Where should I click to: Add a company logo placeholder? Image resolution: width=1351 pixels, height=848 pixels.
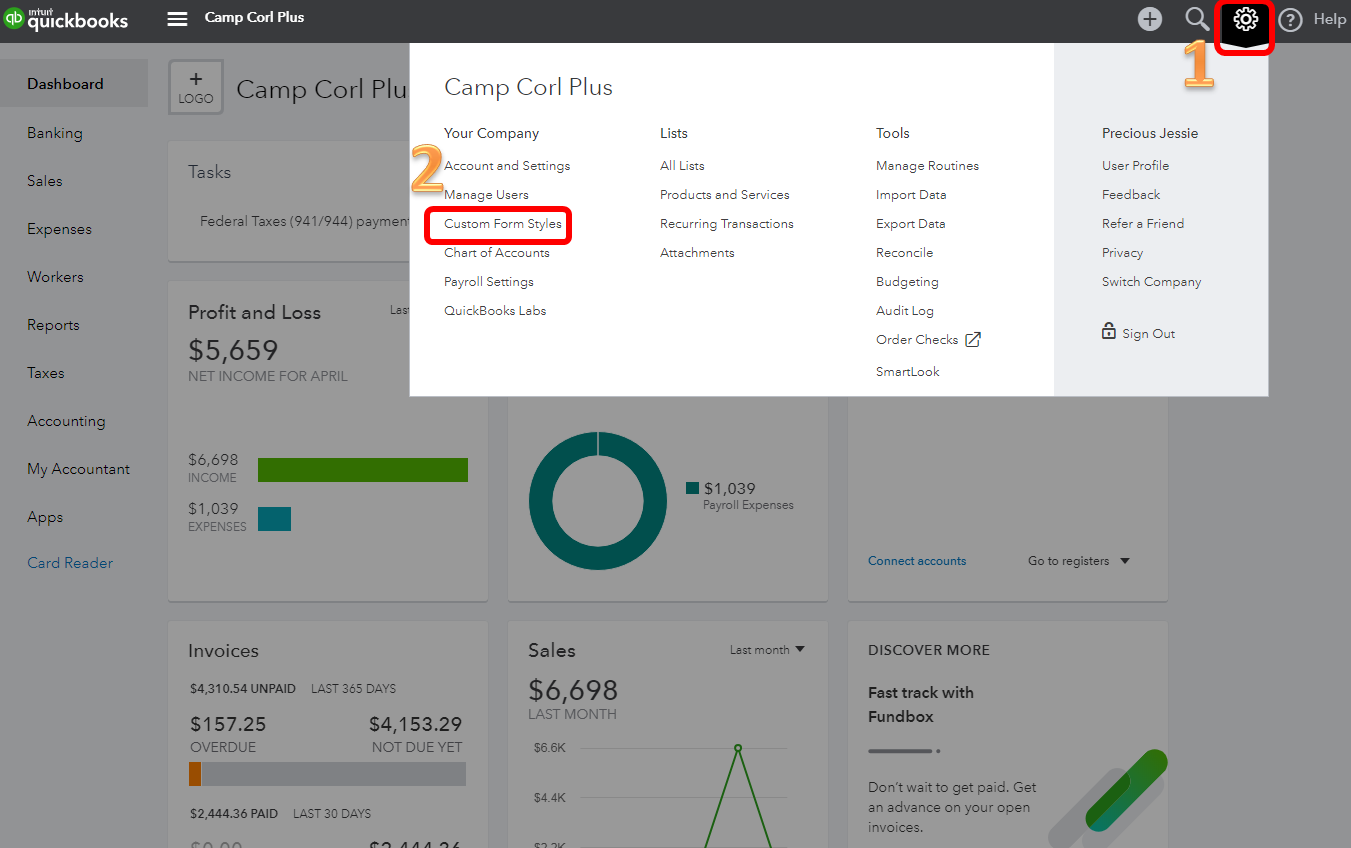[196, 87]
